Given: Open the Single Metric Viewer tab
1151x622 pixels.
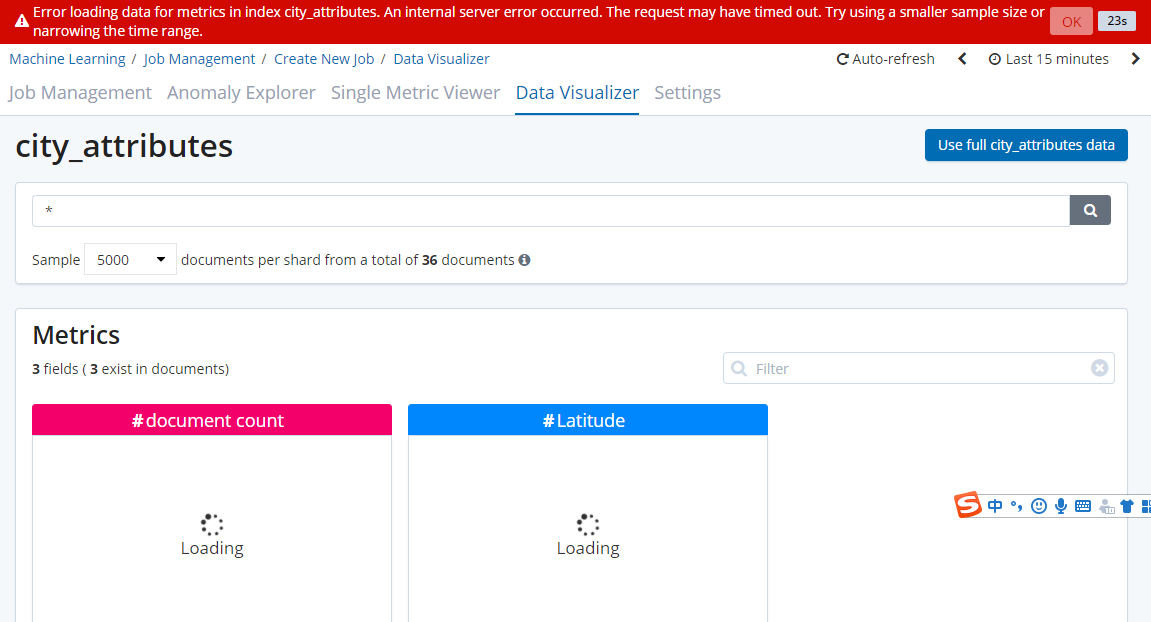Looking at the screenshot, I should tap(415, 93).
